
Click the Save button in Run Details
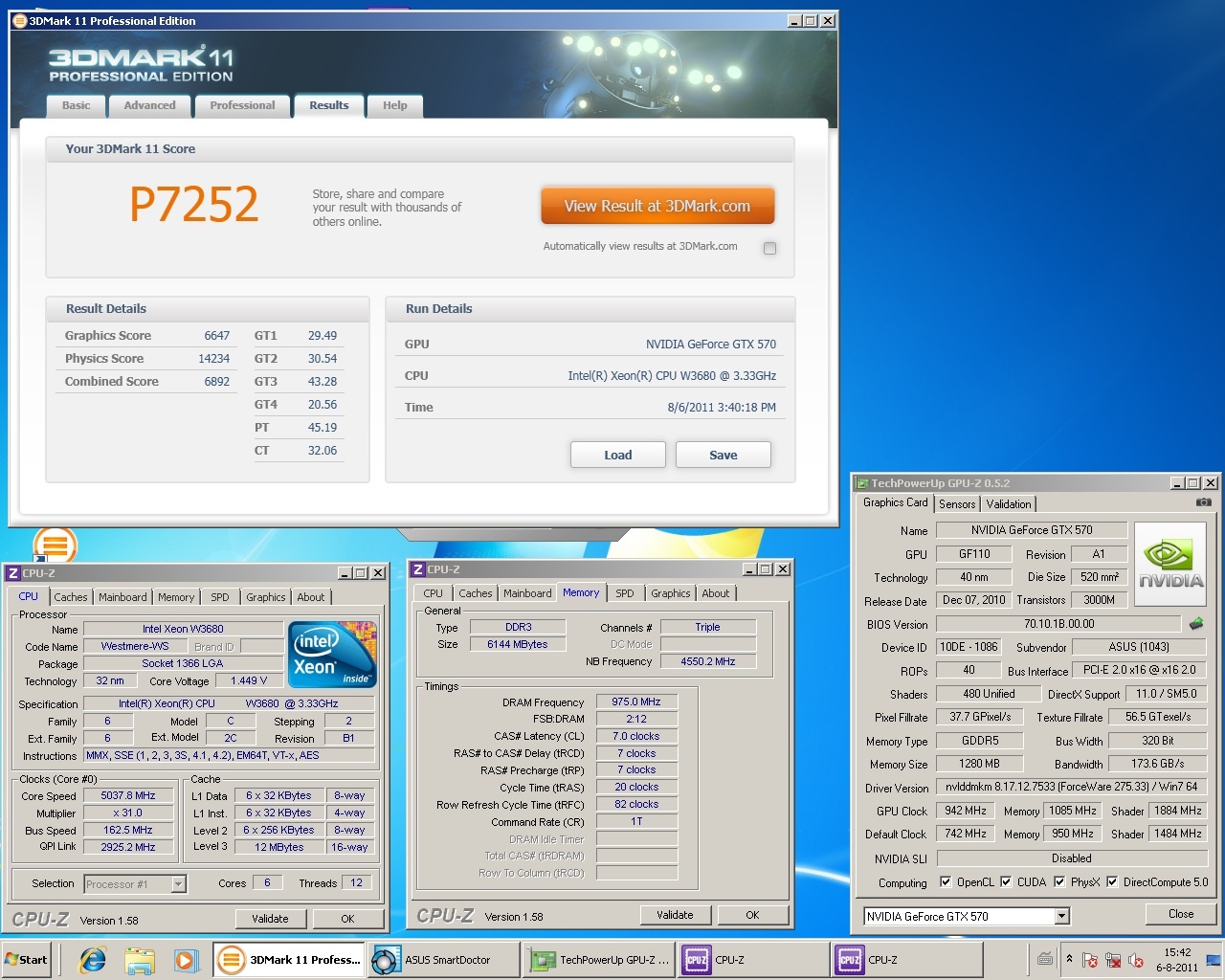[724, 455]
